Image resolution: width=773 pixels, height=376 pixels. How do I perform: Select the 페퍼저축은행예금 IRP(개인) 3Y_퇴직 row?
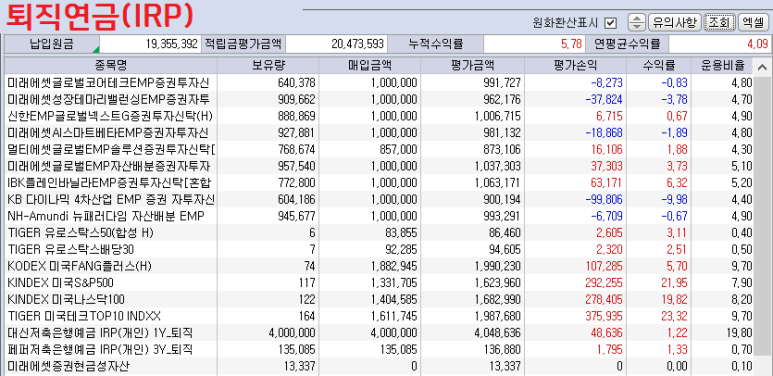click(x=379, y=349)
